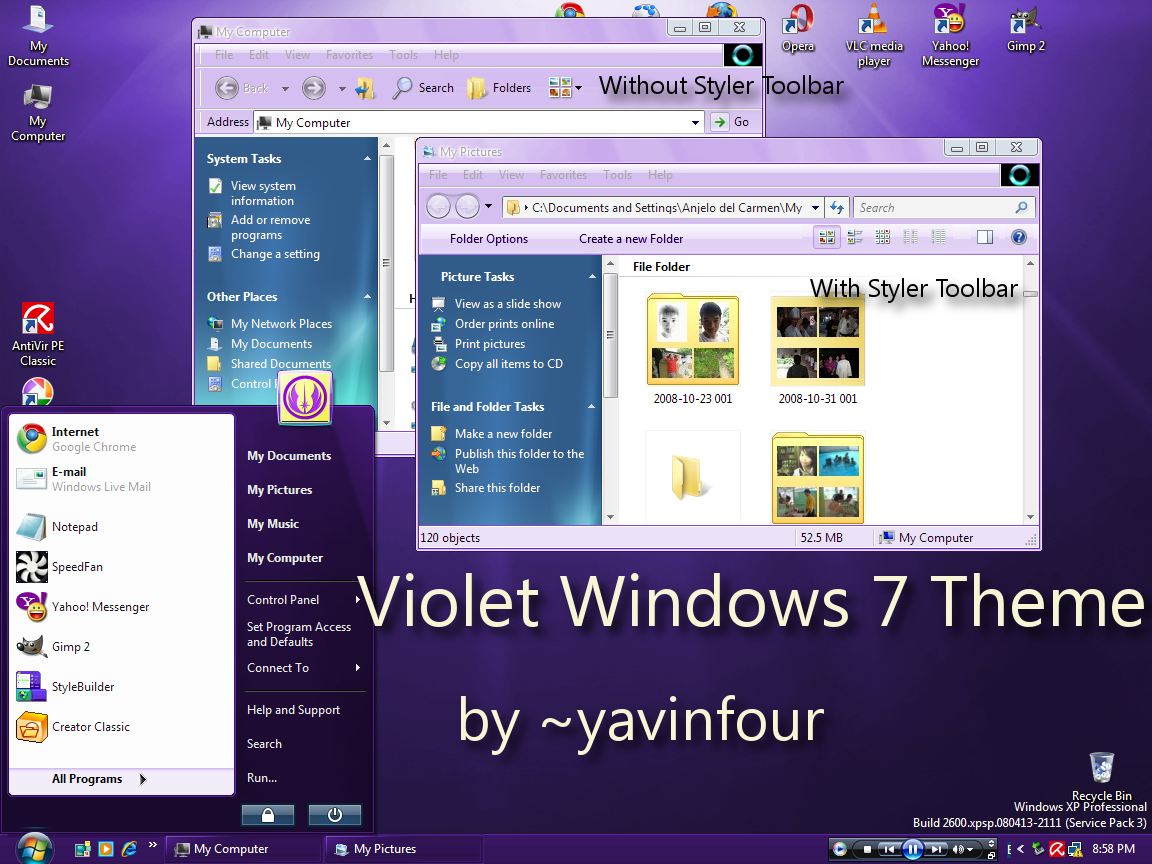Pause playback in the taskbar media player
The image size is (1152, 864).
click(913, 848)
